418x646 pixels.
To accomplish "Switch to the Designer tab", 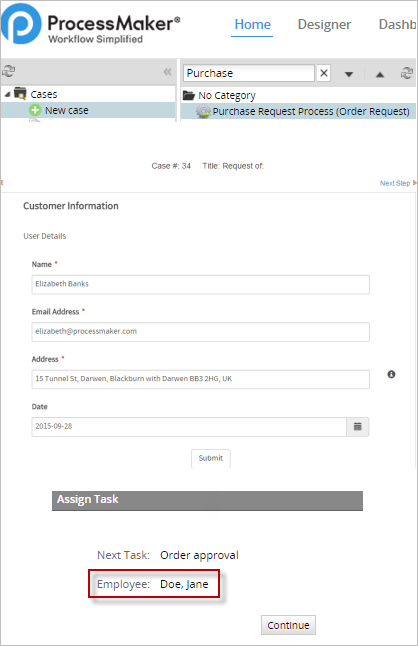I will (324, 24).
